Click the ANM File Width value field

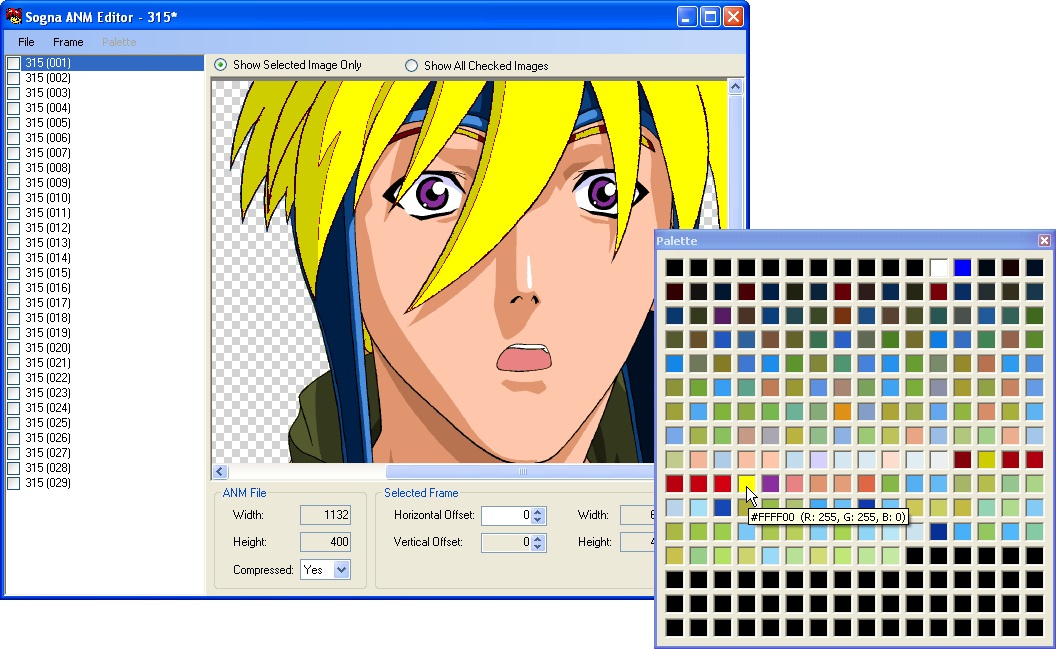tap(325, 515)
